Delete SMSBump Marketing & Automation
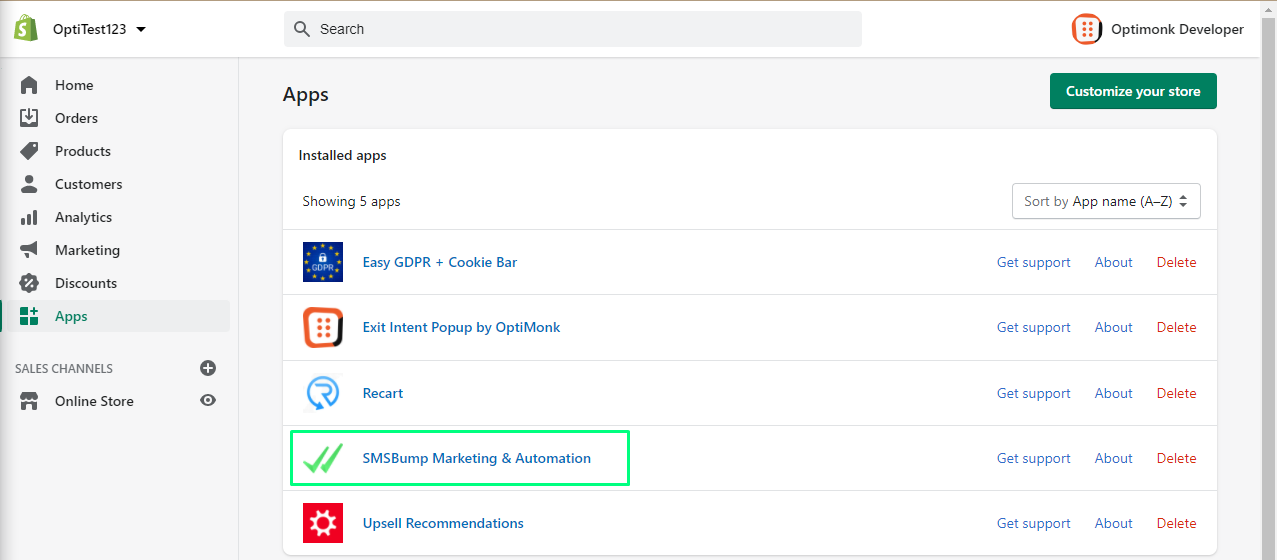Viewport: 1277px width, 560px height. tap(1176, 458)
